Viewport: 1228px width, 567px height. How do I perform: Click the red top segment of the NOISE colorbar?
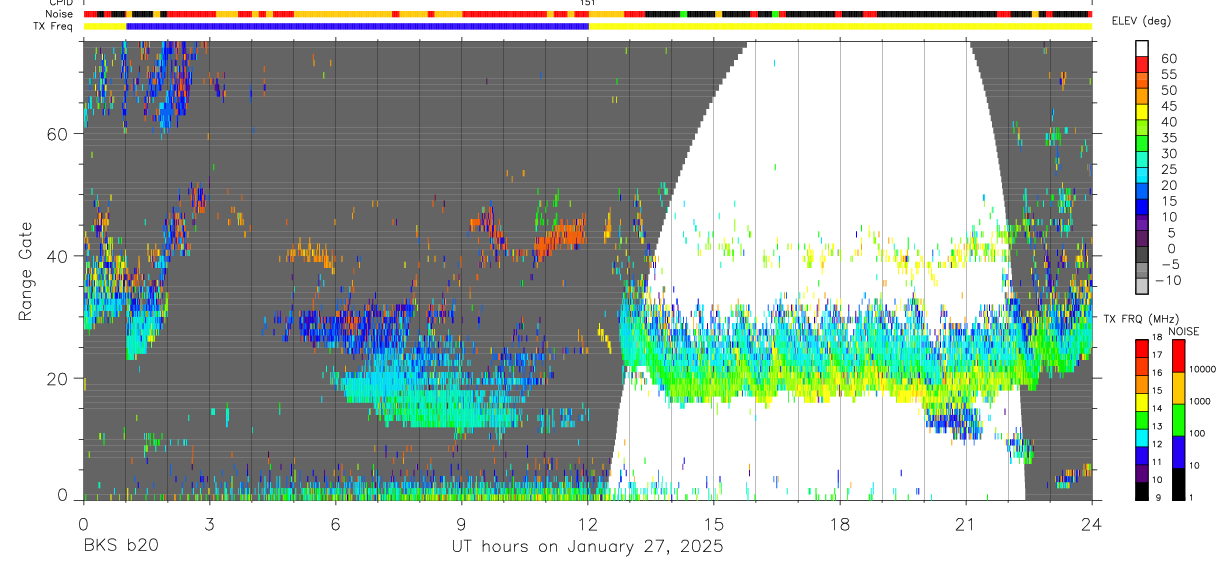pyautogui.click(x=1178, y=356)
